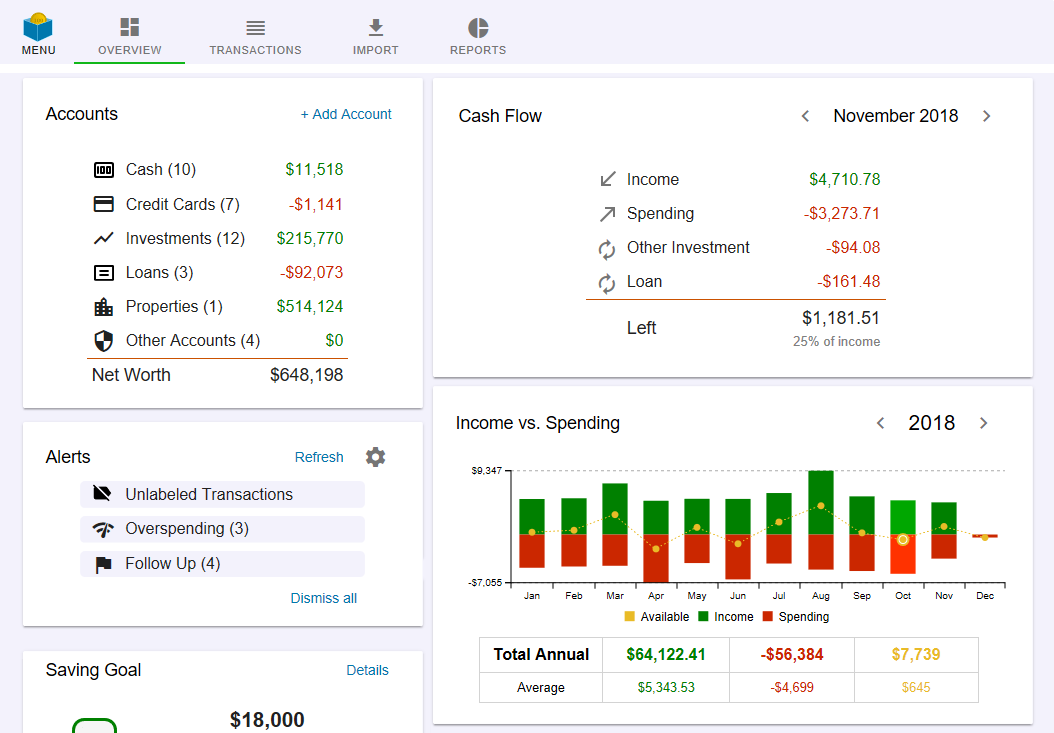This screenshot has height=733, width=1054.
Task: Go to next year after 2018
Action: 983,423
